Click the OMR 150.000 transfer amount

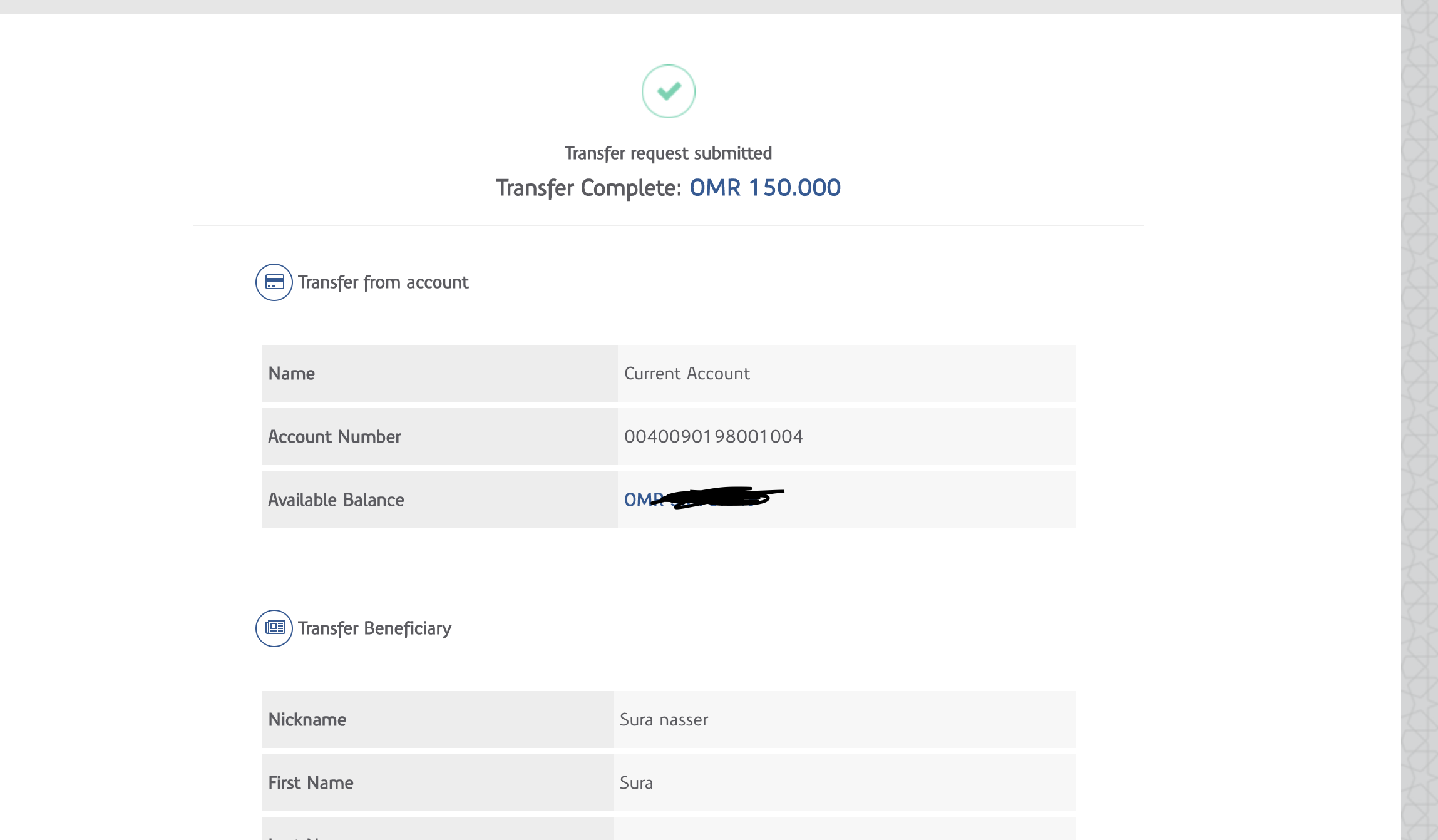click(764, 188)
